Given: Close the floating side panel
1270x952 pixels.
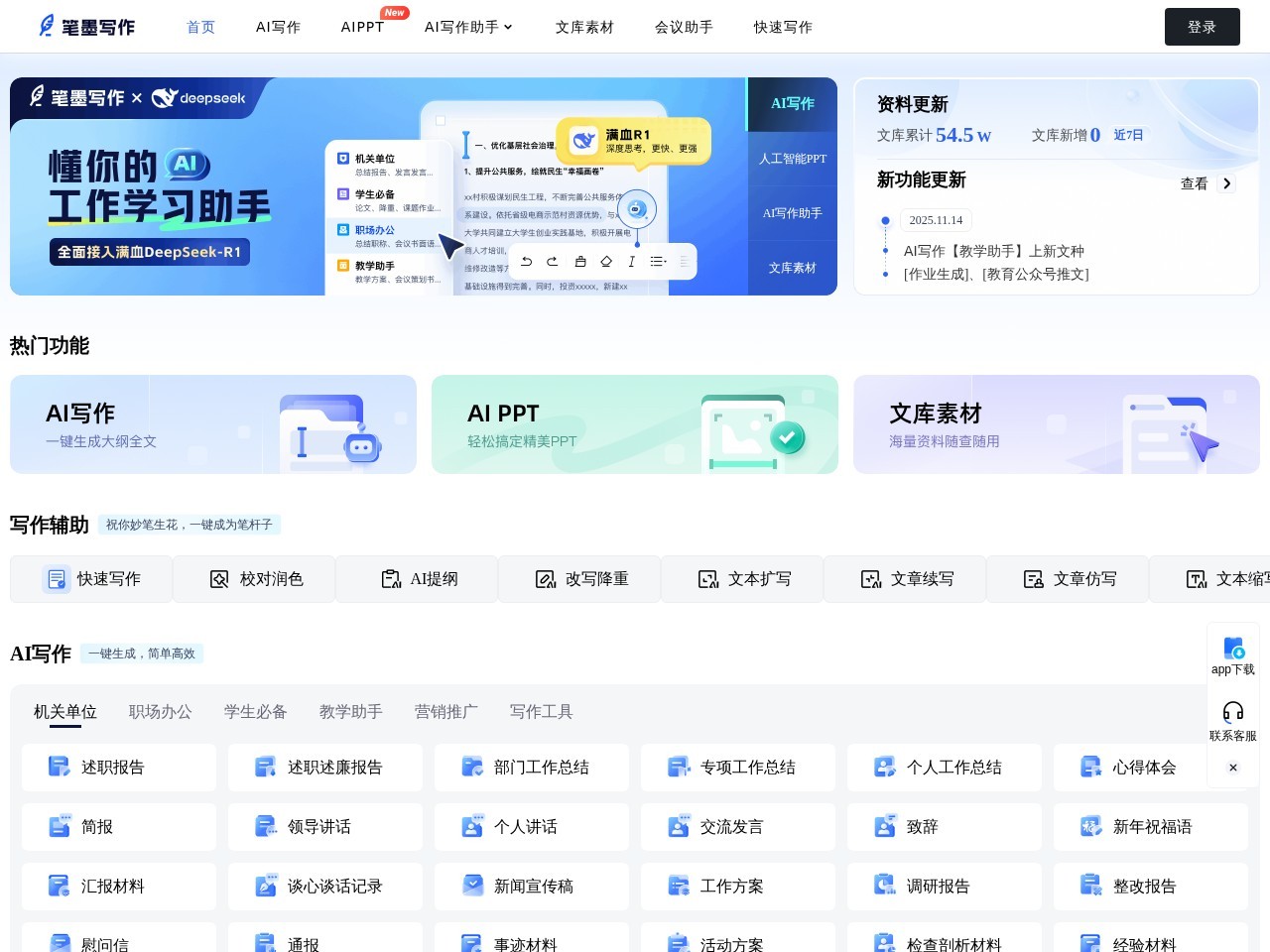Looking at the screenshot, I should click(1233, 768).
